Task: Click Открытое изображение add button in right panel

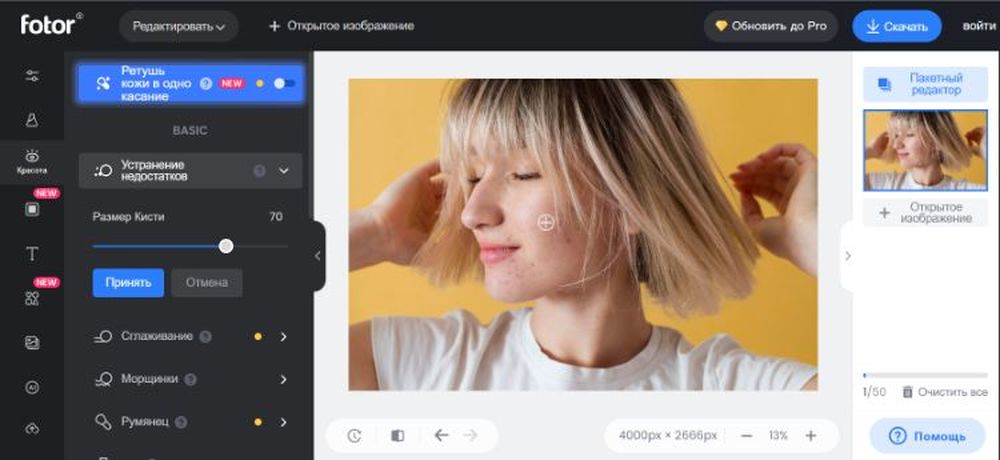Action: [925, 213]
